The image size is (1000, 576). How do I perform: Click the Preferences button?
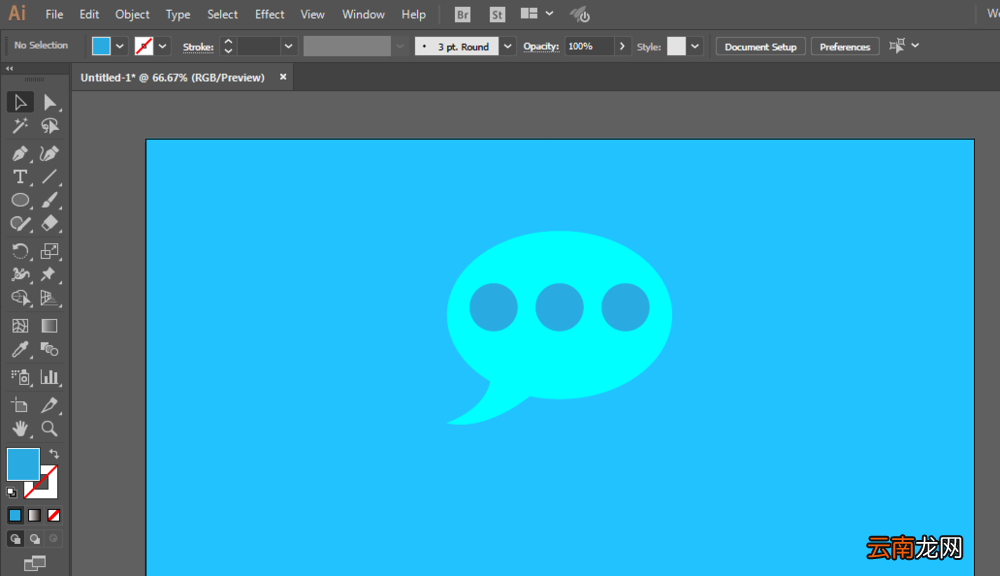844,47
